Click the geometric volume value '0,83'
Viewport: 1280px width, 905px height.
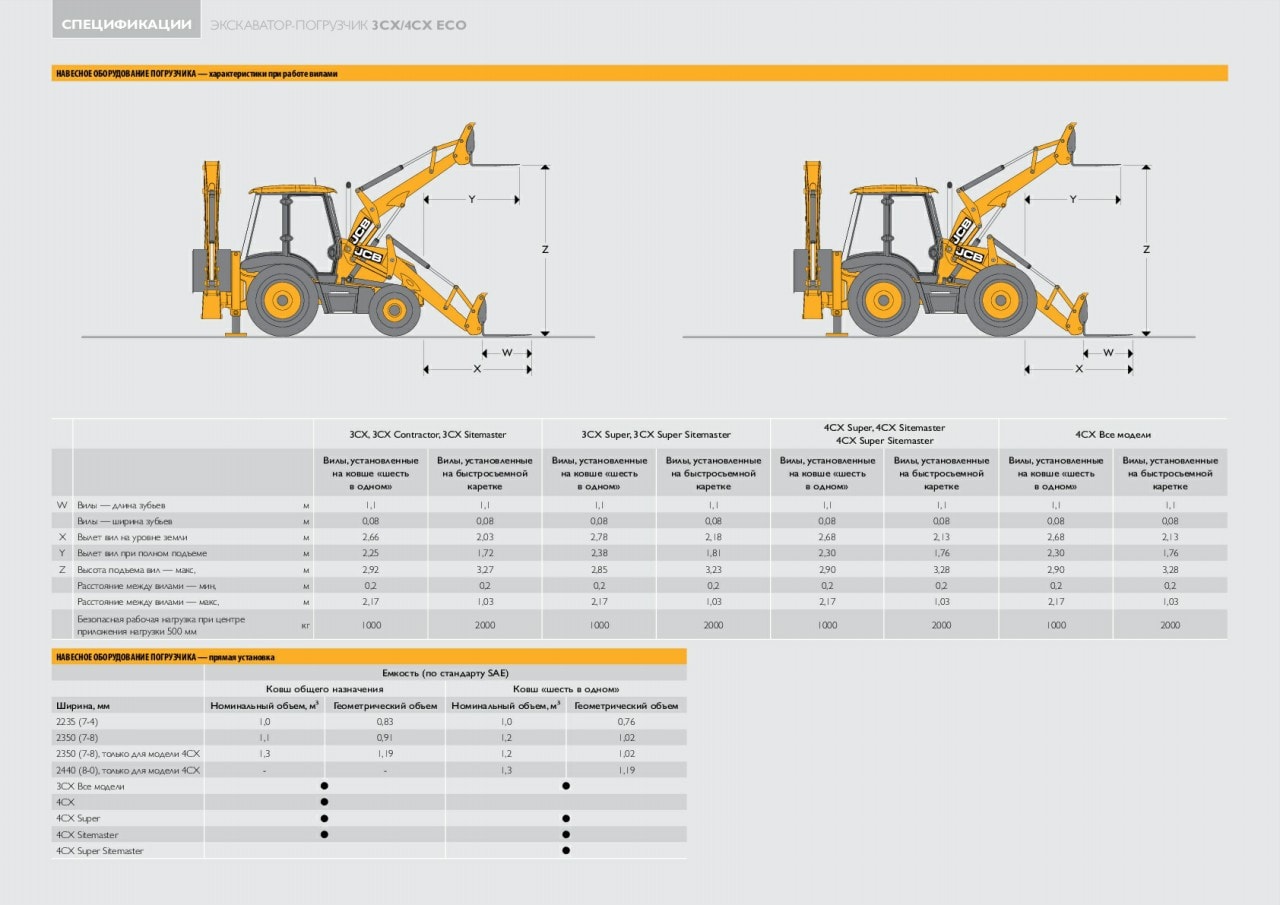tap(385, 722)
